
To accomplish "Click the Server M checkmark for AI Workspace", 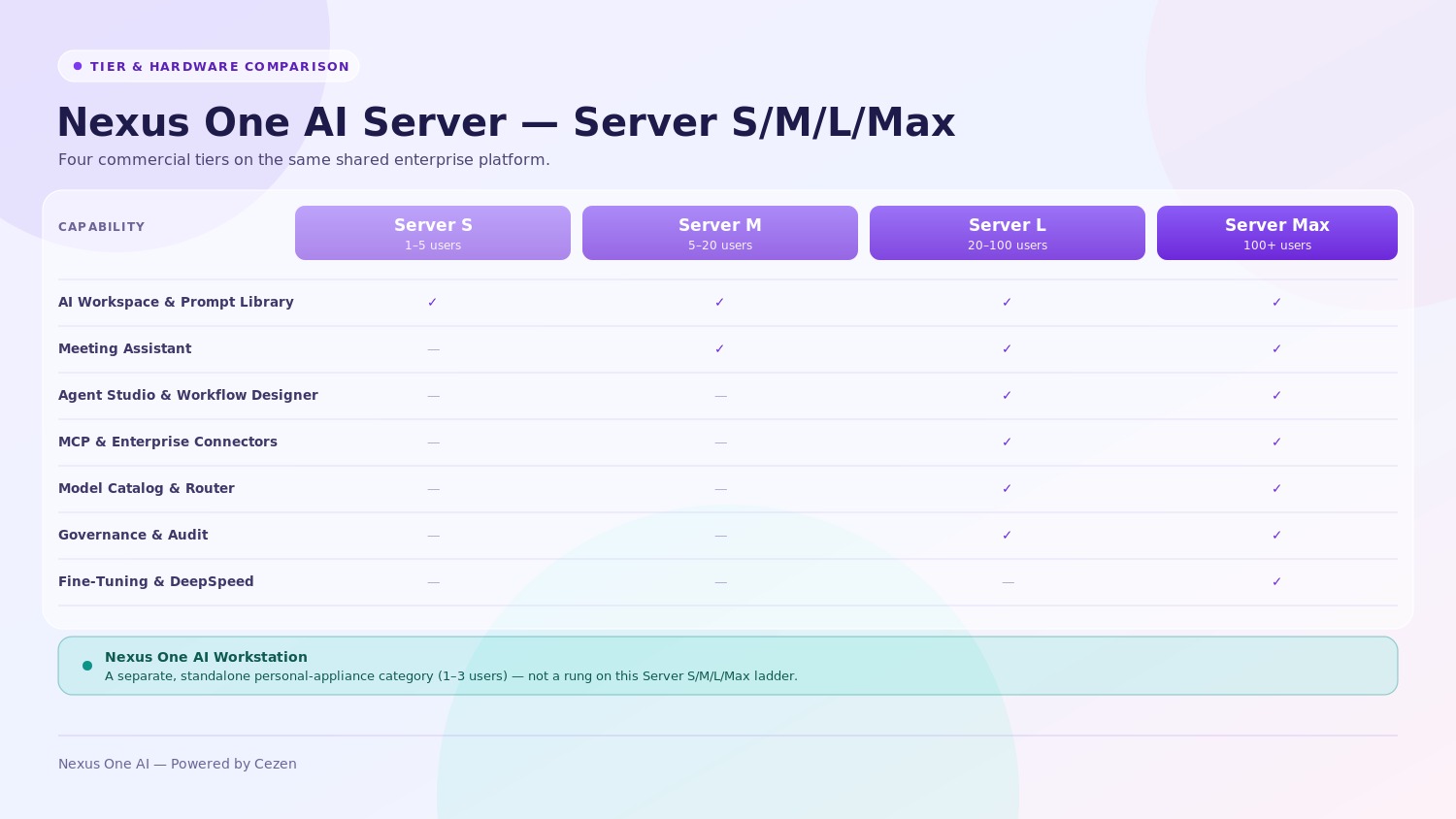I will coord(720,302).
